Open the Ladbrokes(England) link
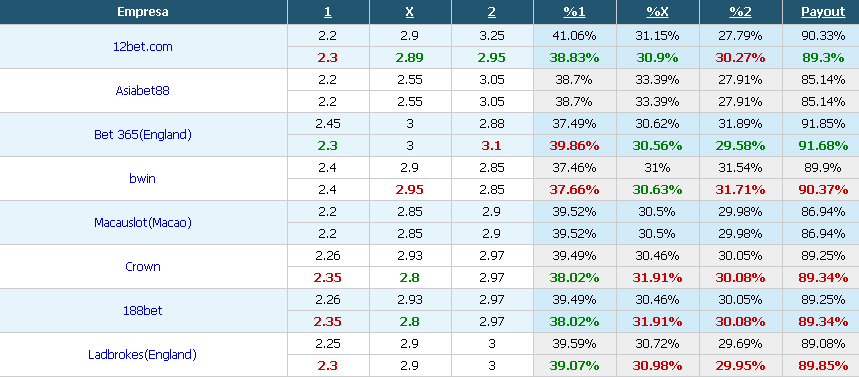The height and width of the screenshot is (377, 859). coord(142,355)
